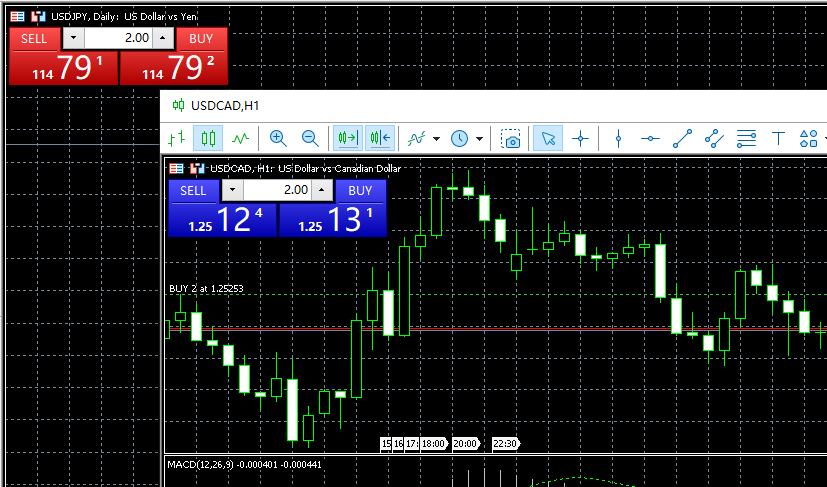Switch to line chart display
This screenshot has height=487, width=827.
coord(240,139)
